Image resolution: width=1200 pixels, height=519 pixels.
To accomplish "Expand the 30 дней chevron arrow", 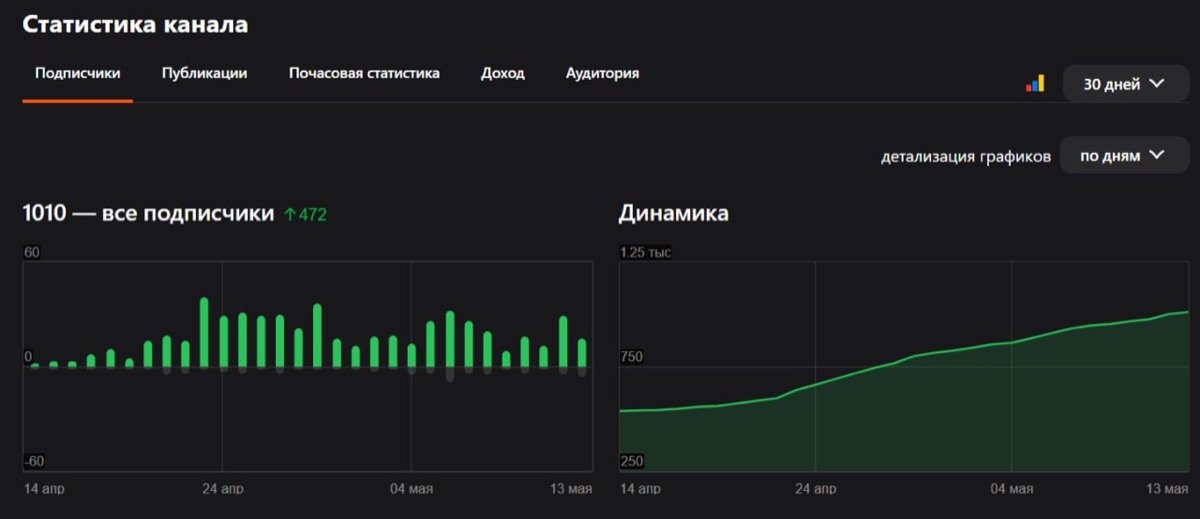I will click(x=1157, y=84).
